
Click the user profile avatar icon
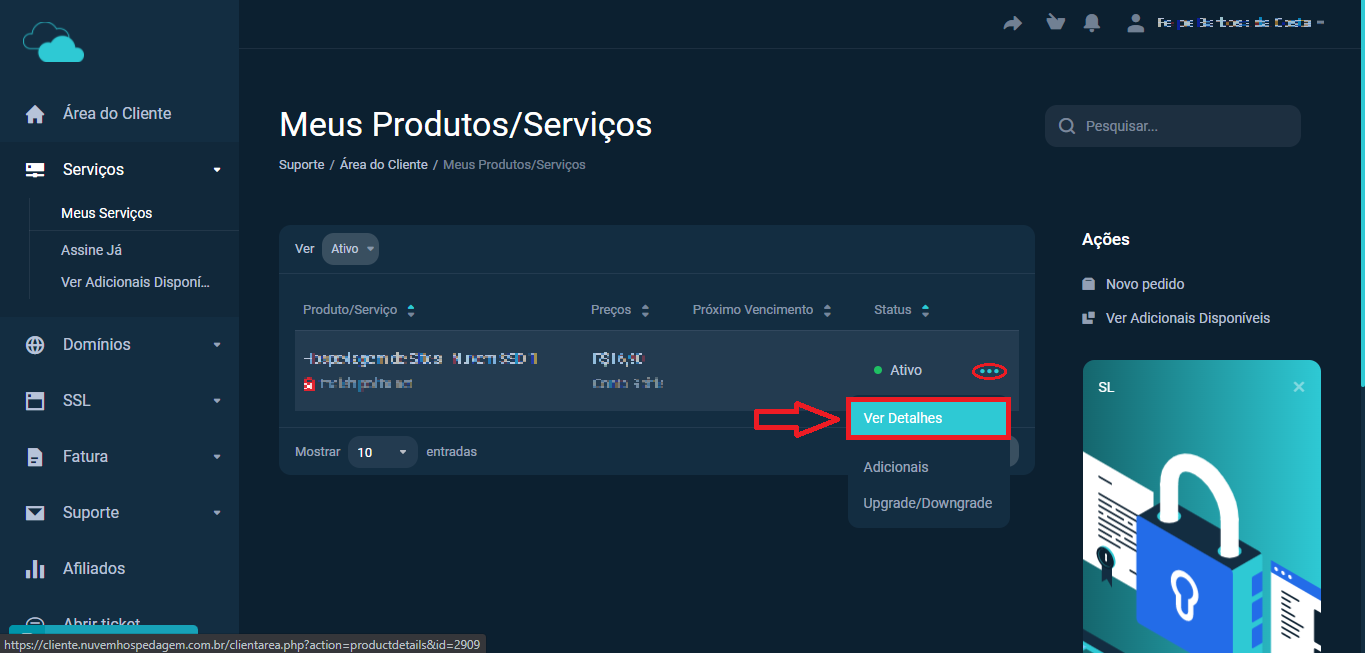click(x=1135, y=23)
